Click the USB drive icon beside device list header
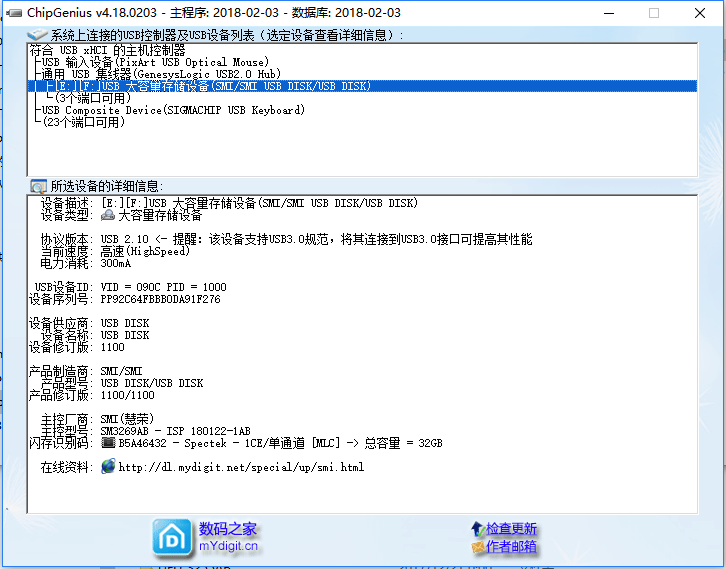Screen dimensions: 726x569 (x=37, y=35)
